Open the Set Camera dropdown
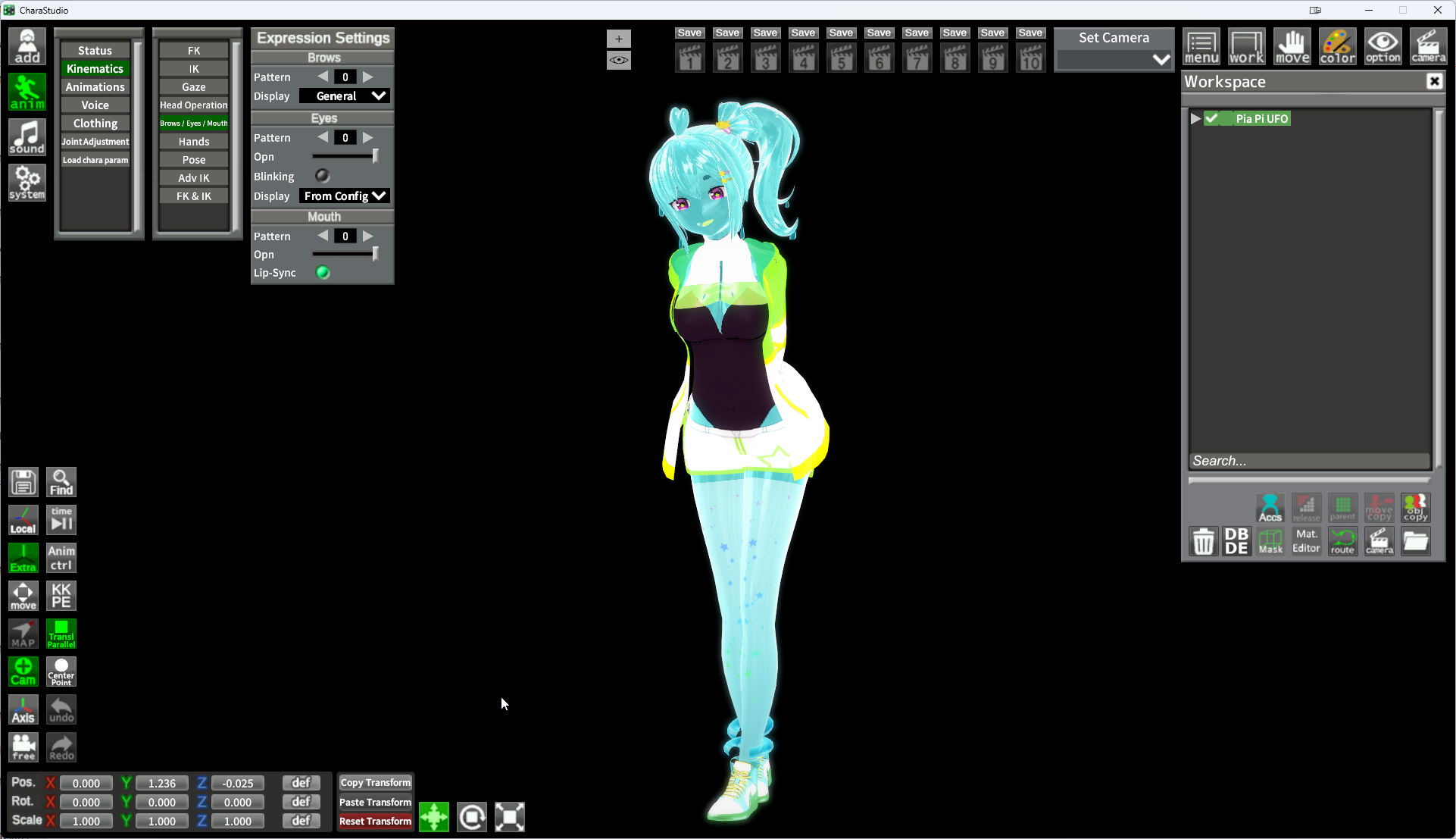 [1114, 59]
